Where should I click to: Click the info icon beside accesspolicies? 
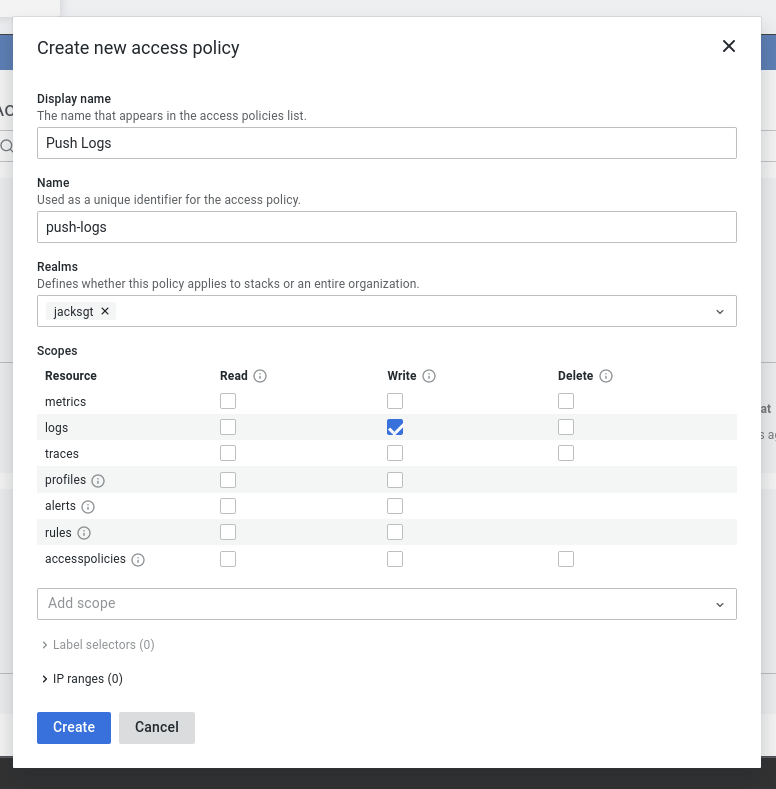(x=138, y=560)
